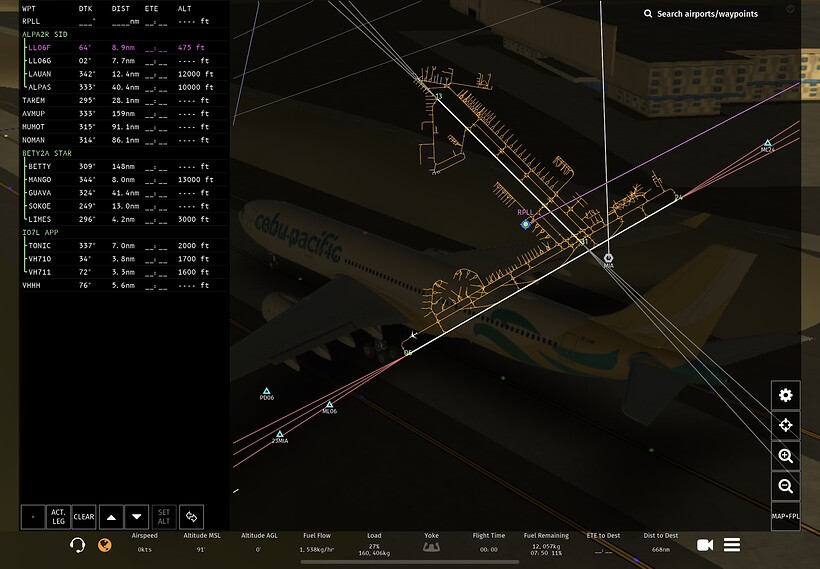This screenshot has width=820, height=569.
Task: Collapse the ALPA2R SID group
Action: click(45, 35)
